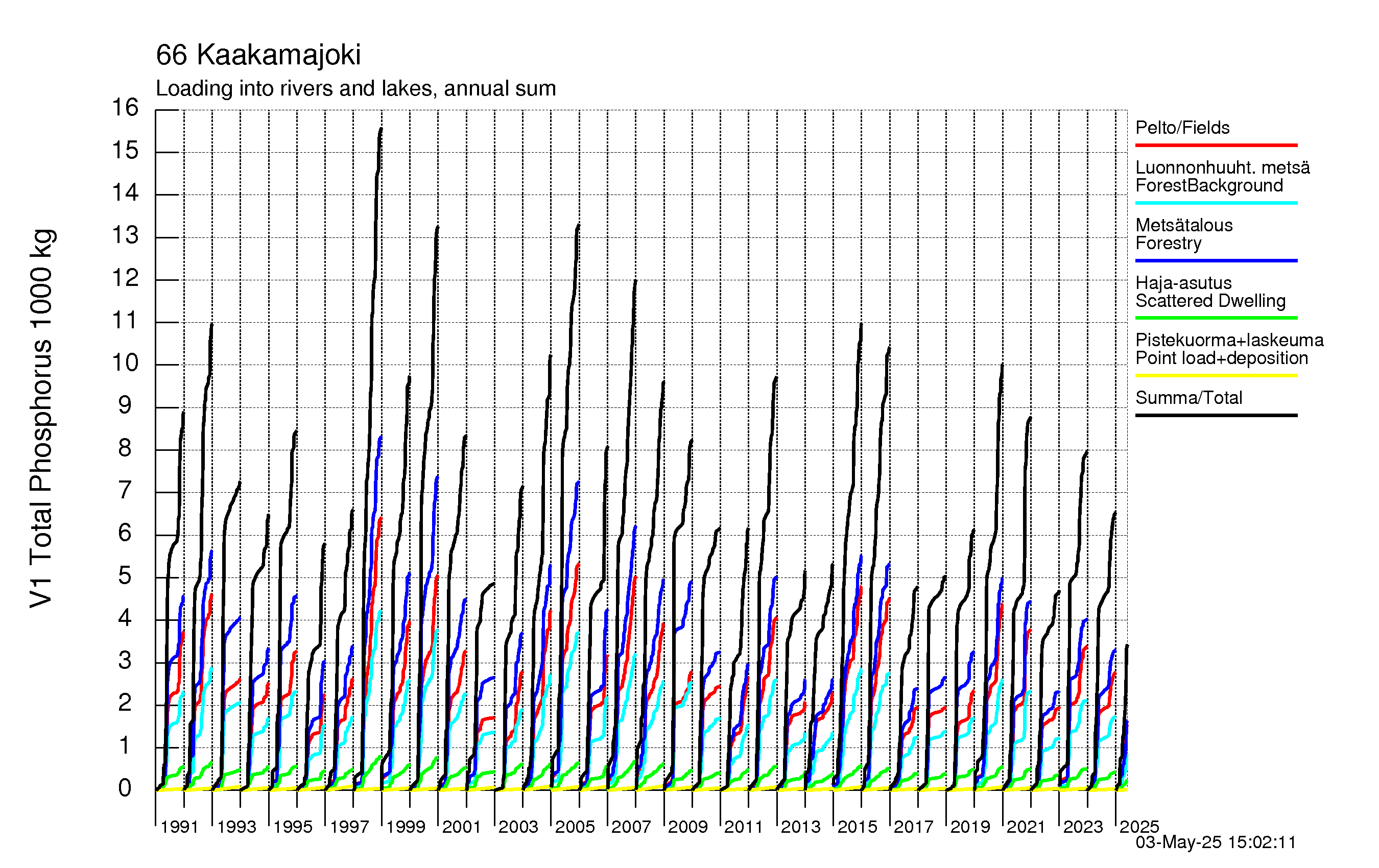
Task: Click the x-axis year label 2025
Action: pos(1139,827)
